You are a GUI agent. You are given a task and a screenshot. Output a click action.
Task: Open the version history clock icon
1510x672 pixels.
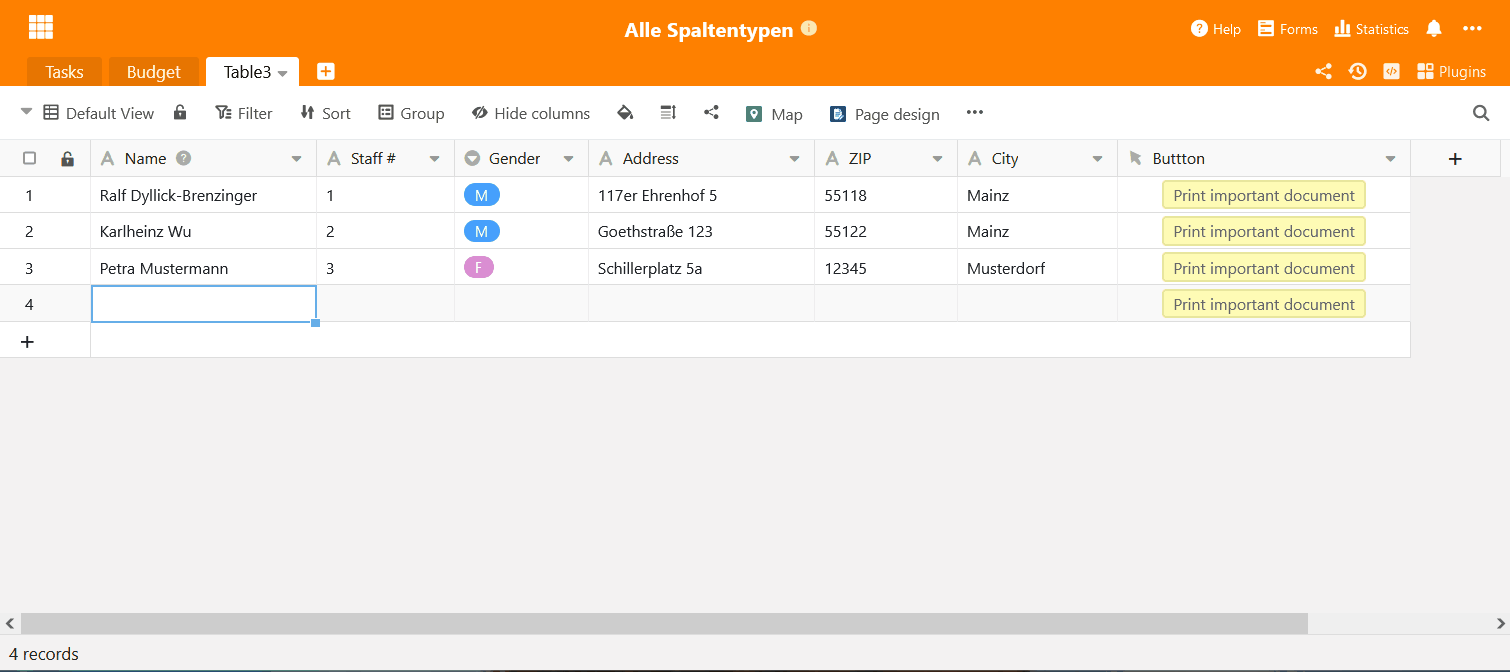tap(1357, 71)
